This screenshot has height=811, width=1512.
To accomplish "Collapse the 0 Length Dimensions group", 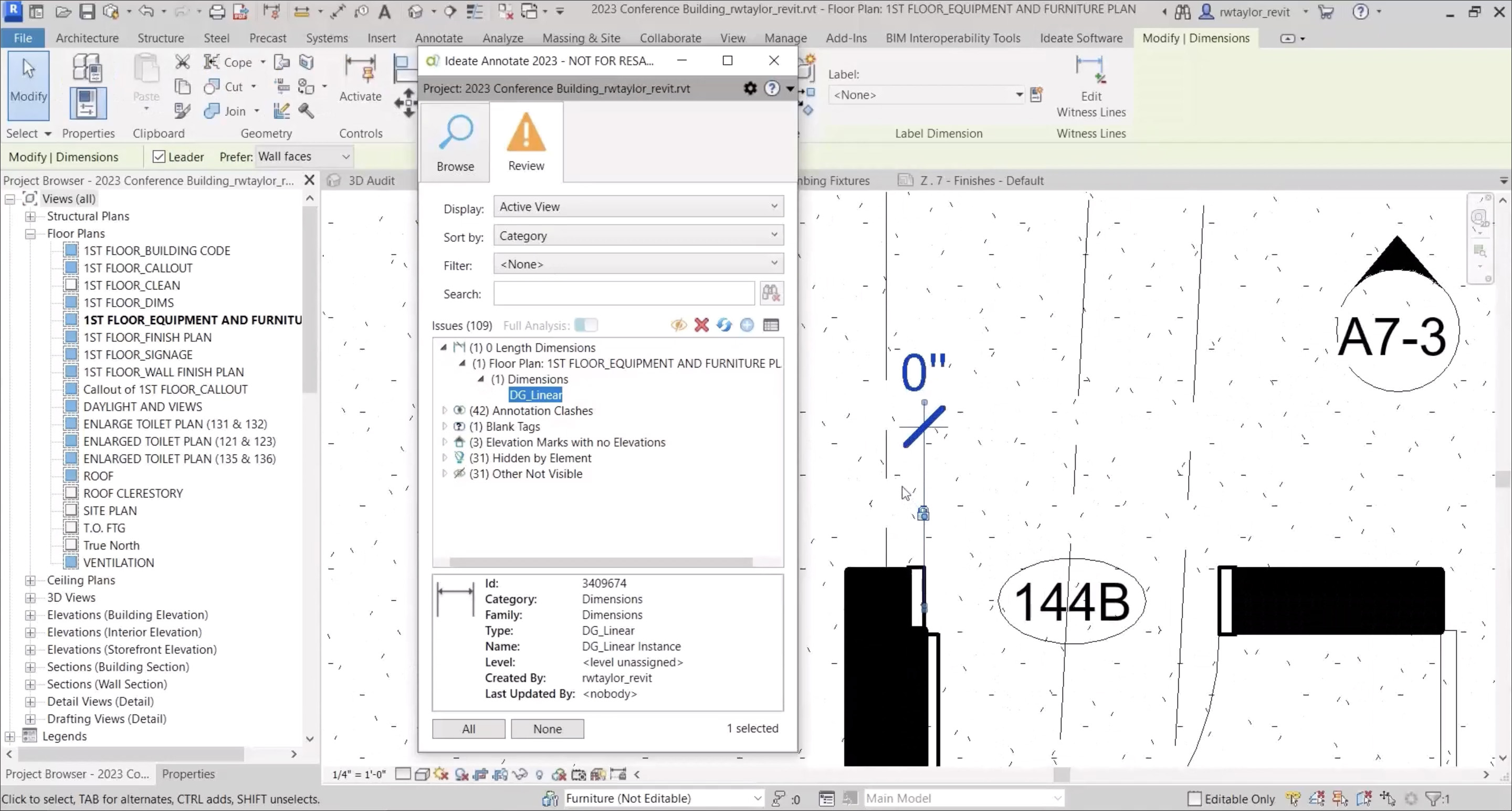I will [444, 348].
